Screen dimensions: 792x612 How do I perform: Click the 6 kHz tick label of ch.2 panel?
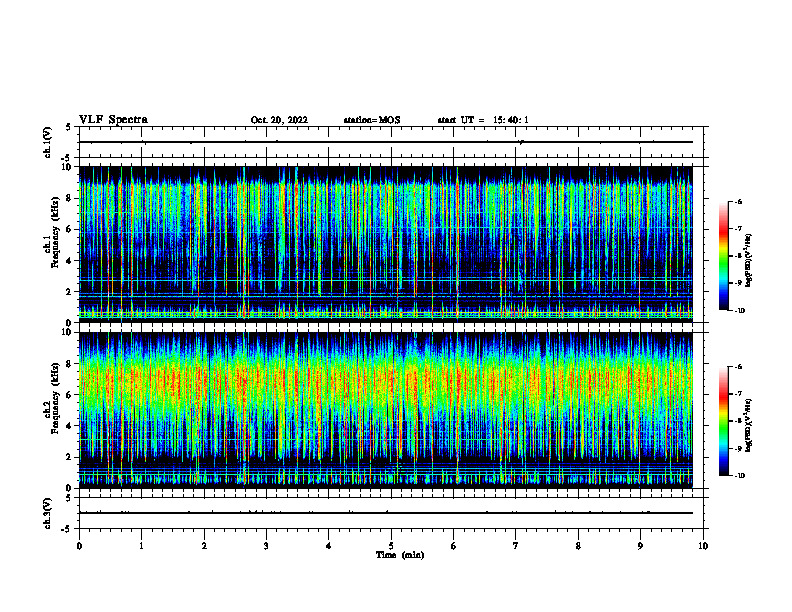coord(69,395)
